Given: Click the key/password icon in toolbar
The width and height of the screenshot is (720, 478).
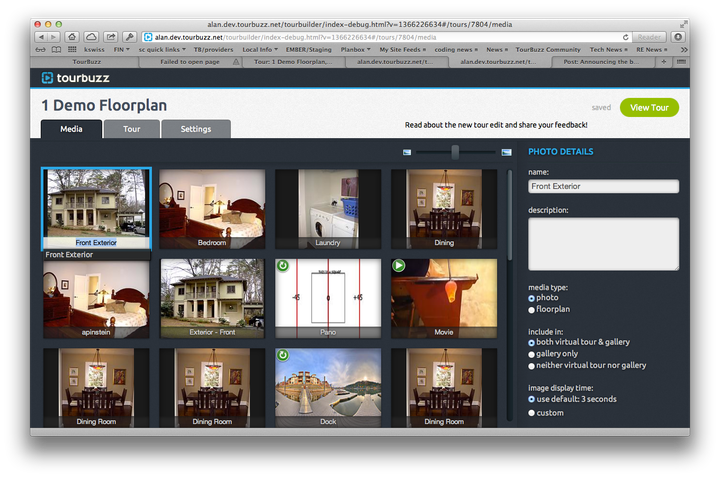Looking at the screenshot, I should [x=130, y=37].
